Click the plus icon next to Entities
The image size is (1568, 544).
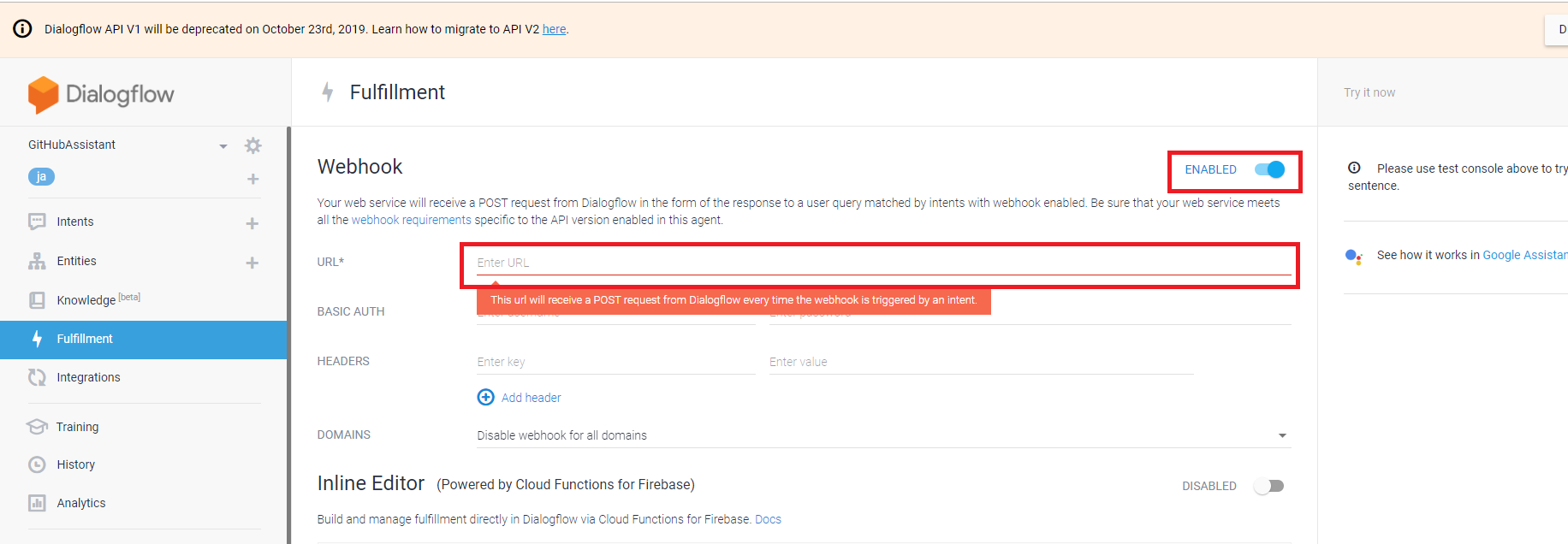coord(252,263)
